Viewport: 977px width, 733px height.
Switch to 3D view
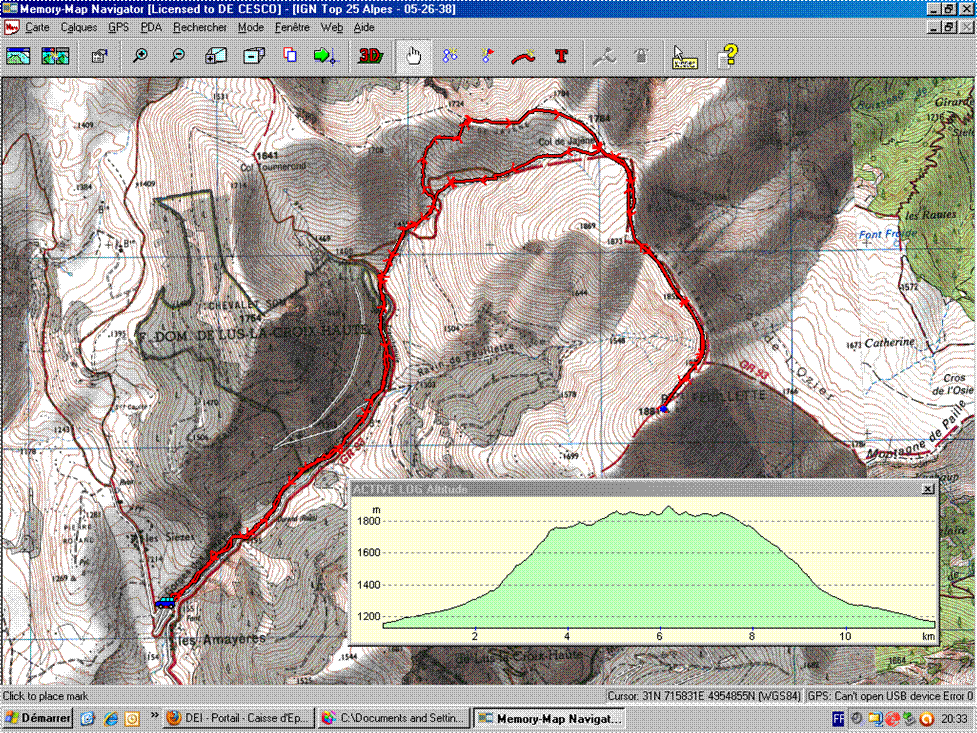point(370,56)
